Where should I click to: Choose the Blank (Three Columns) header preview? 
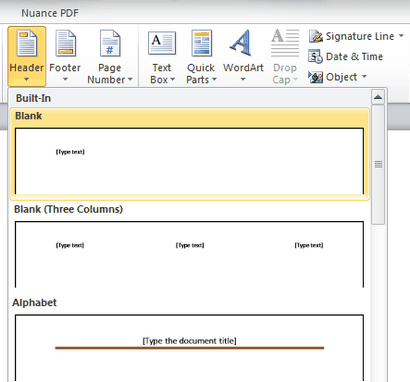click(189, 254)
